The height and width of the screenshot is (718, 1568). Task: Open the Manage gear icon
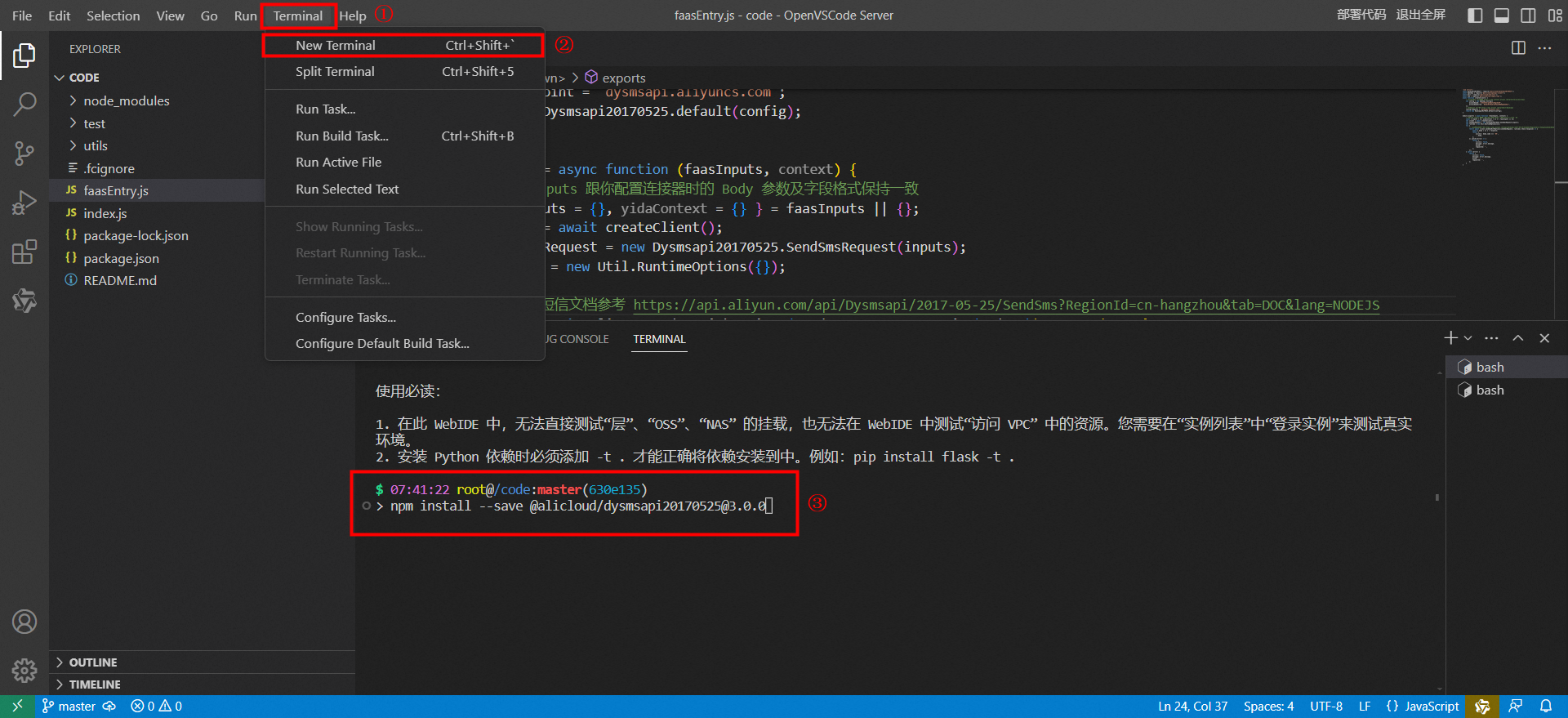(24, 671)
